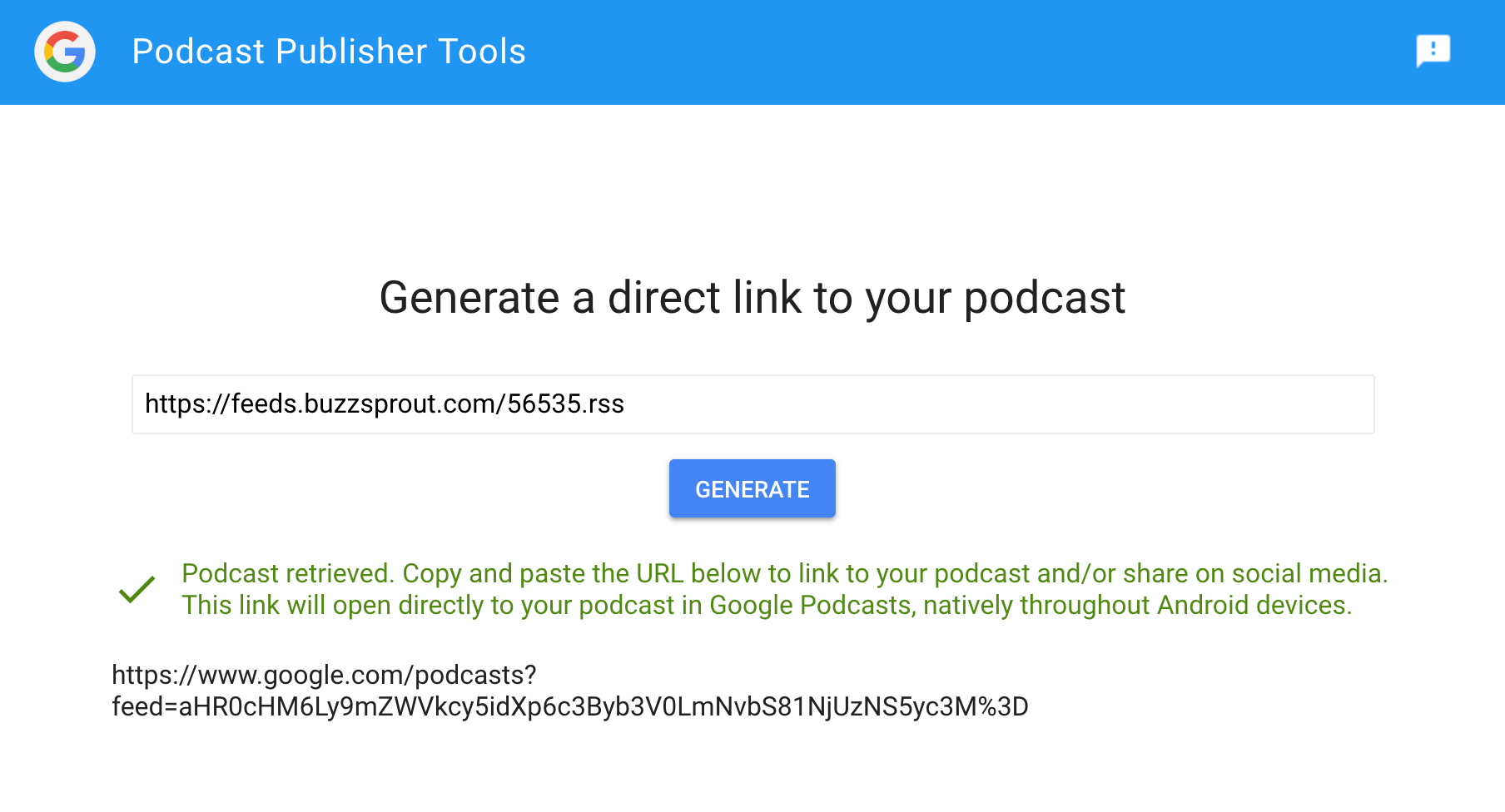Click the feed=aHR0cHM6Ly9m parameter line of the URL
The image size is (1505, 812).
tap(569, 707)
